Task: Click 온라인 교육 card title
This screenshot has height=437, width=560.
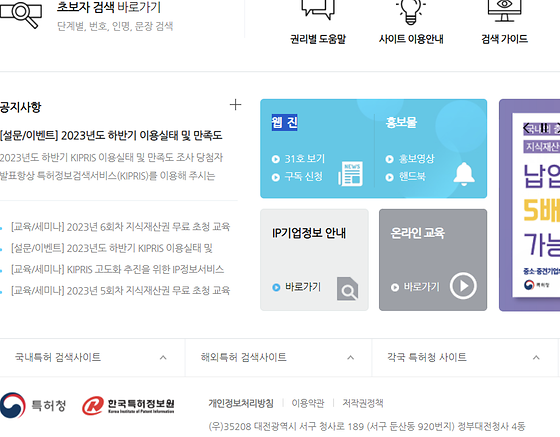Action: 418,233
